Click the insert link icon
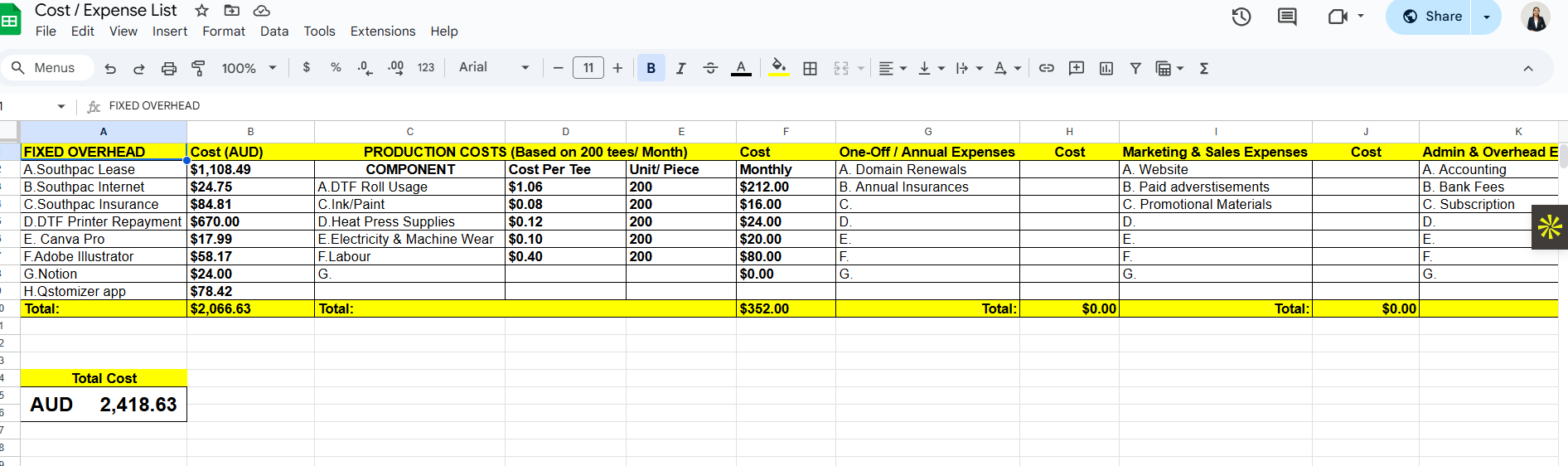Viewport: 1568px width, 466px height. [1047, 69]
